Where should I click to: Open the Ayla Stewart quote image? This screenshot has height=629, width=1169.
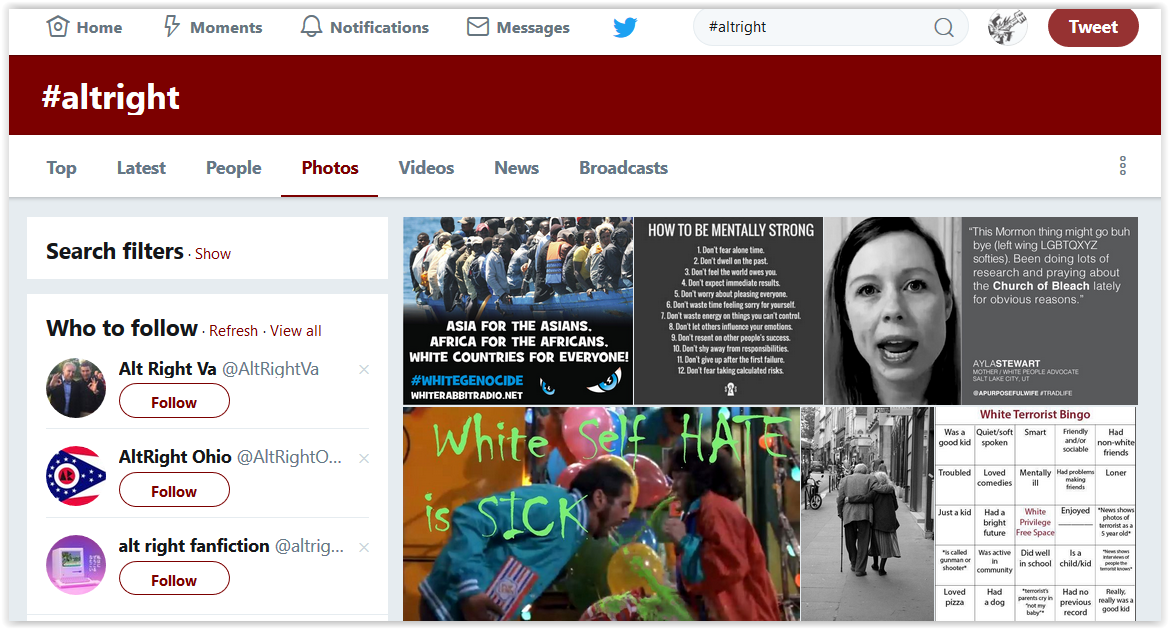(981, 311)
